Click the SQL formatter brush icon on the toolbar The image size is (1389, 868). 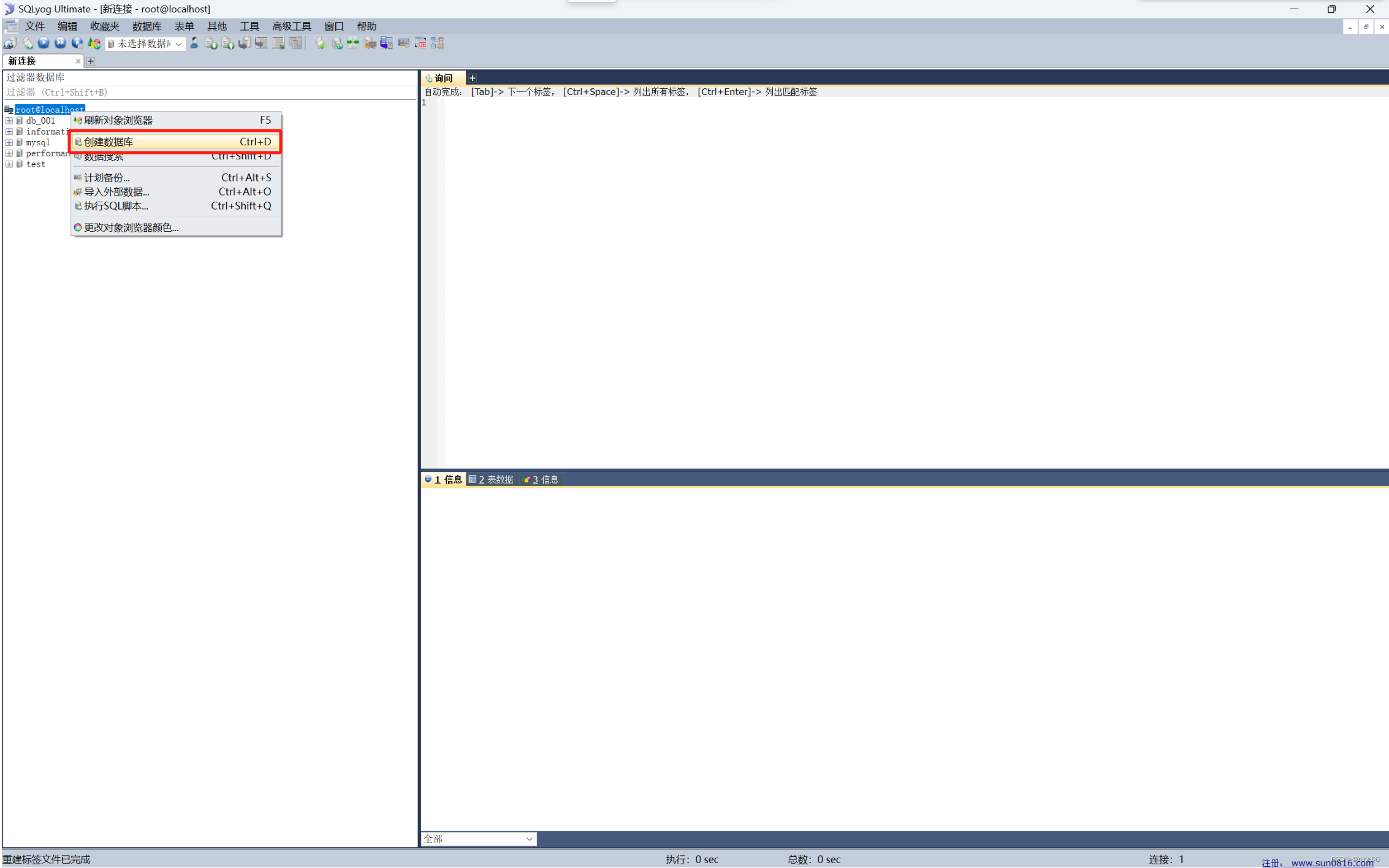[321, 43]
